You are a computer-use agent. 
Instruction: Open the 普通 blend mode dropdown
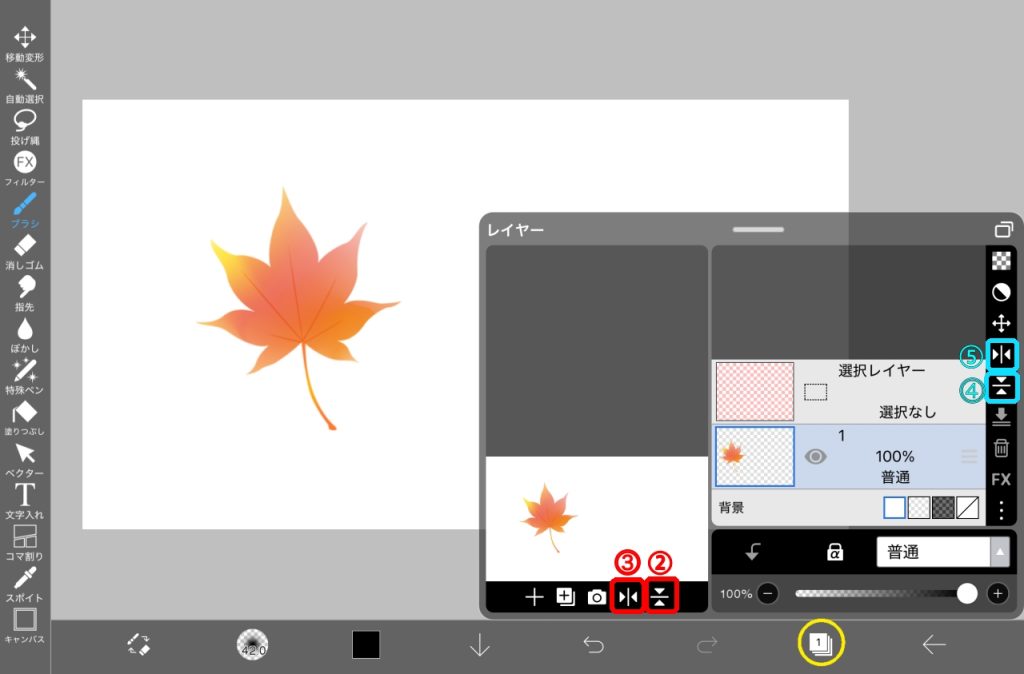[x=942, y=551]
